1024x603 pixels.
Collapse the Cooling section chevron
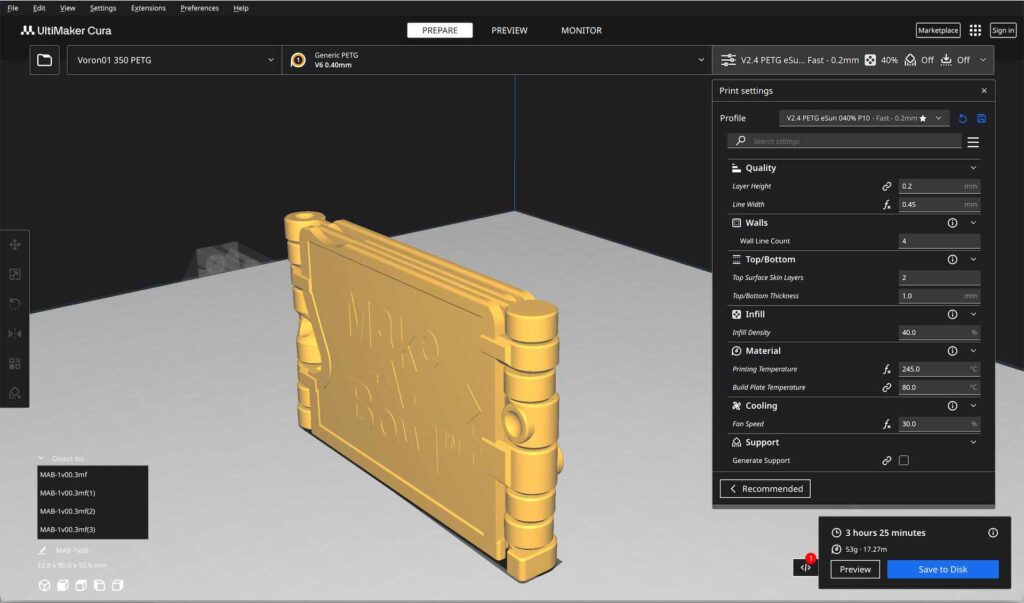coord(973,406)
